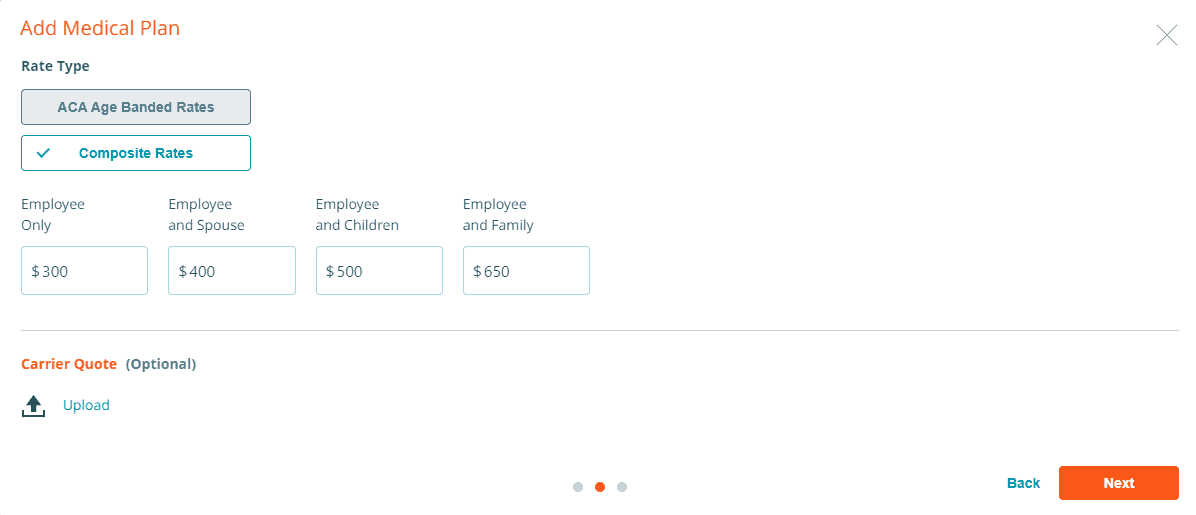The image size is (1196, 515).
Task: Click the Add Medical Plan title
Action: [x=100, y=28]
